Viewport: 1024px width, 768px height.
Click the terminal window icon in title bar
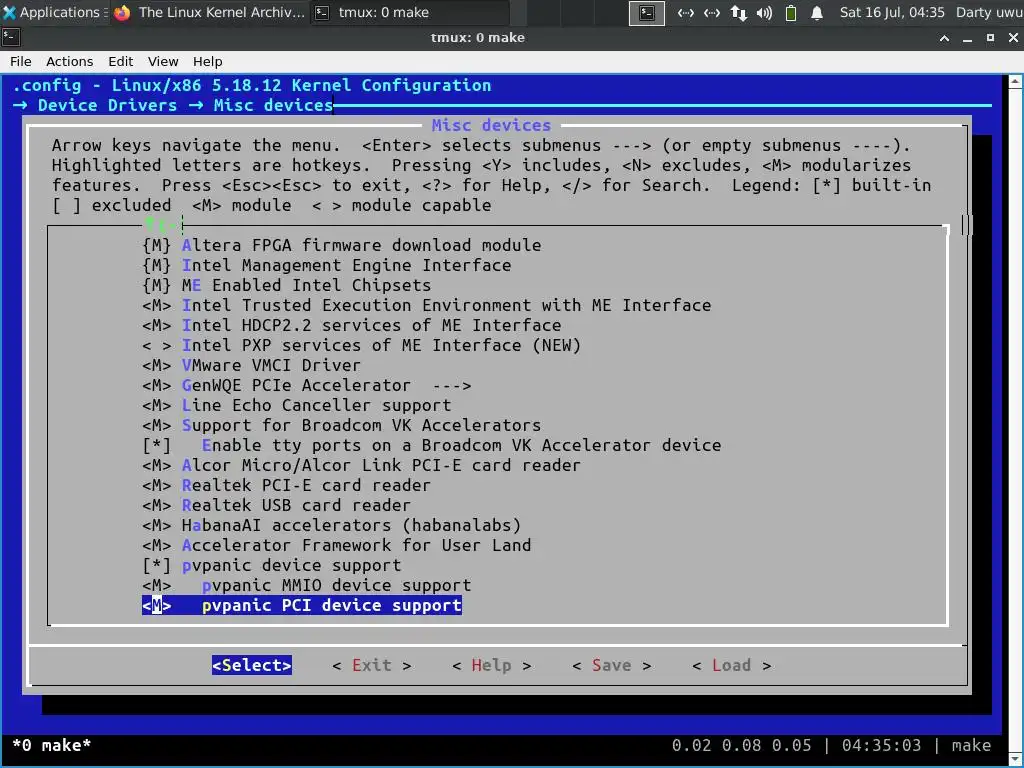11,37
